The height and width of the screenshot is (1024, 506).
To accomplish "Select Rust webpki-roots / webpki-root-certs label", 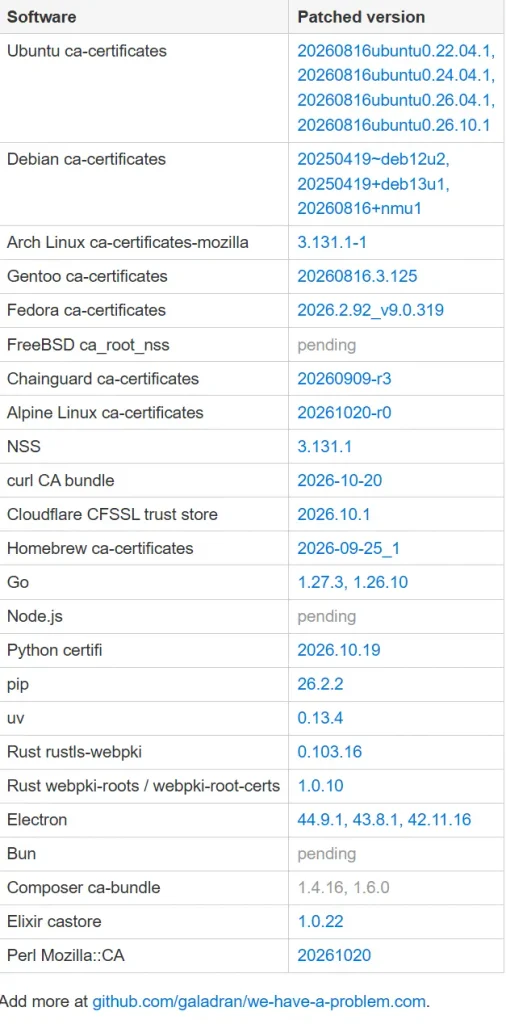I will pyautogui.click(x=143, y=786).
